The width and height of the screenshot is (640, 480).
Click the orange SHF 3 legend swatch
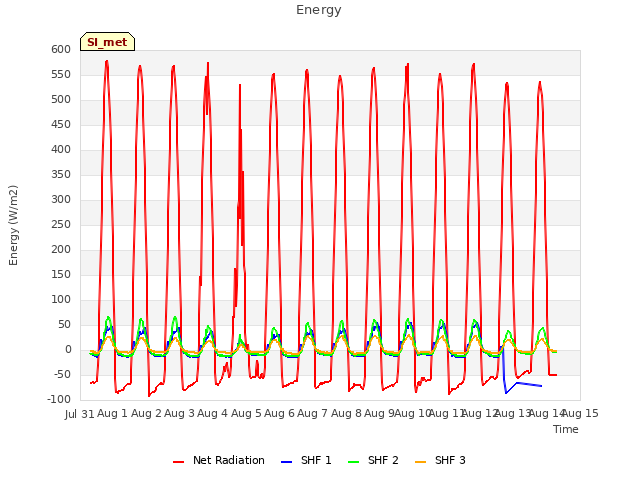pos(420,462)
